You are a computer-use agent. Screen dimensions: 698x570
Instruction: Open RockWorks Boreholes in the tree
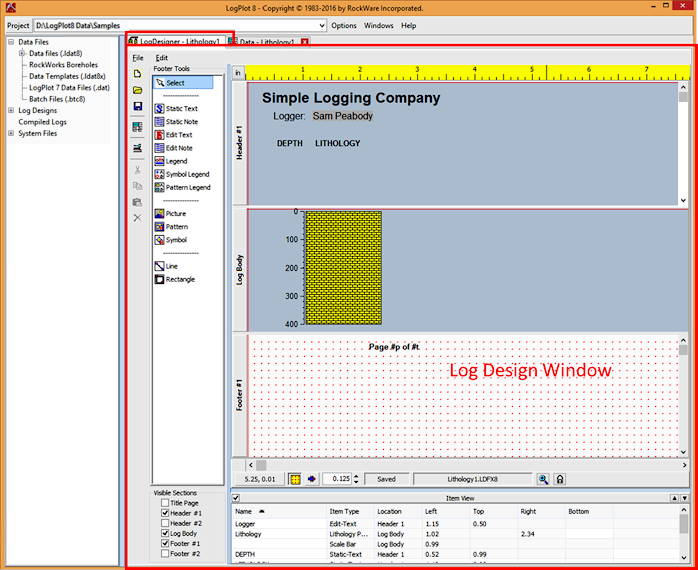tap(63, 65)
